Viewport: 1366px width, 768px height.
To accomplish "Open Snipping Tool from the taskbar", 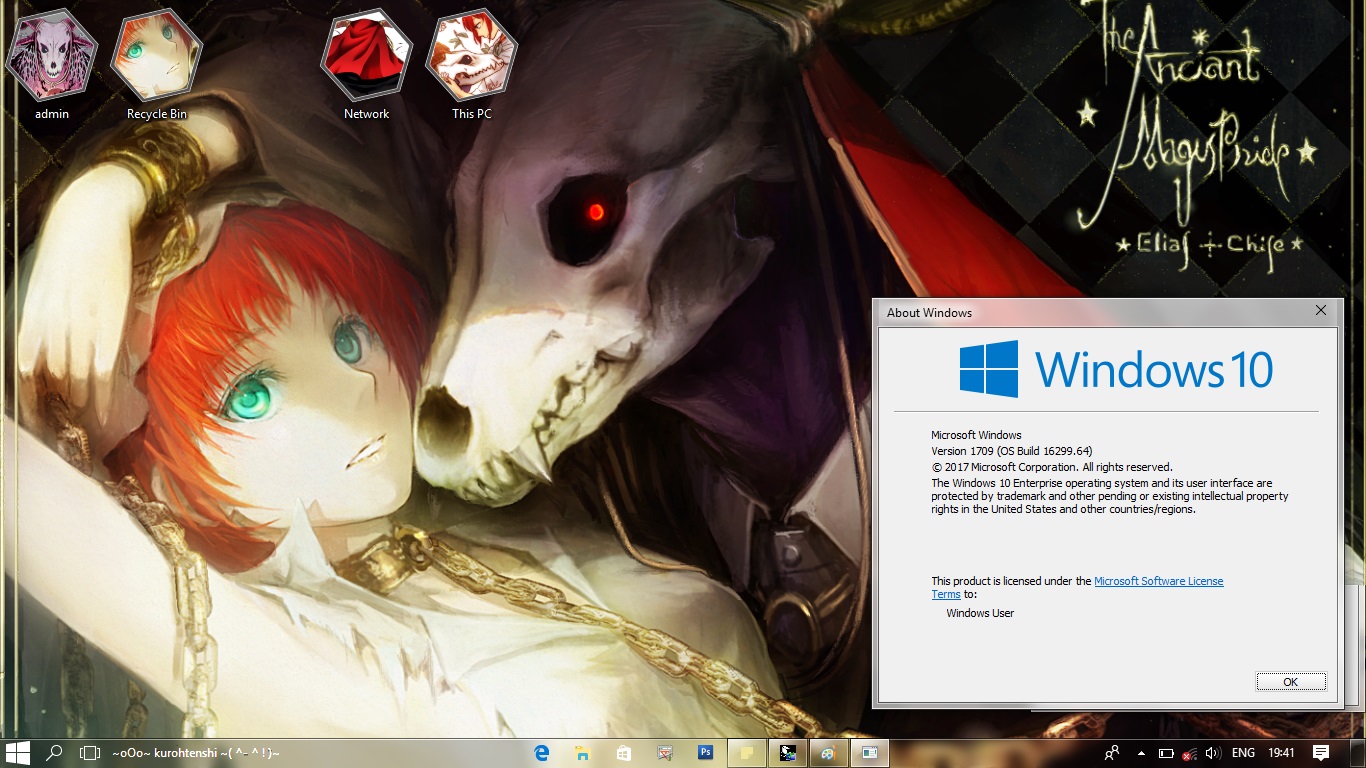I will (x=665, y=753).
